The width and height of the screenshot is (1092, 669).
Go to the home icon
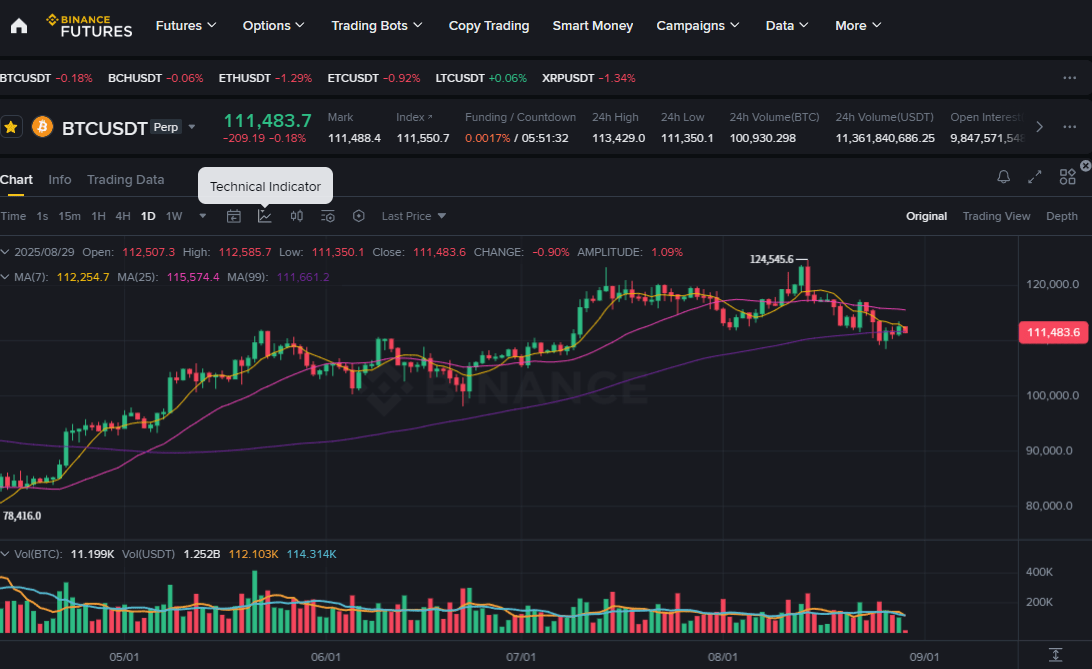(x=19, y=26)
